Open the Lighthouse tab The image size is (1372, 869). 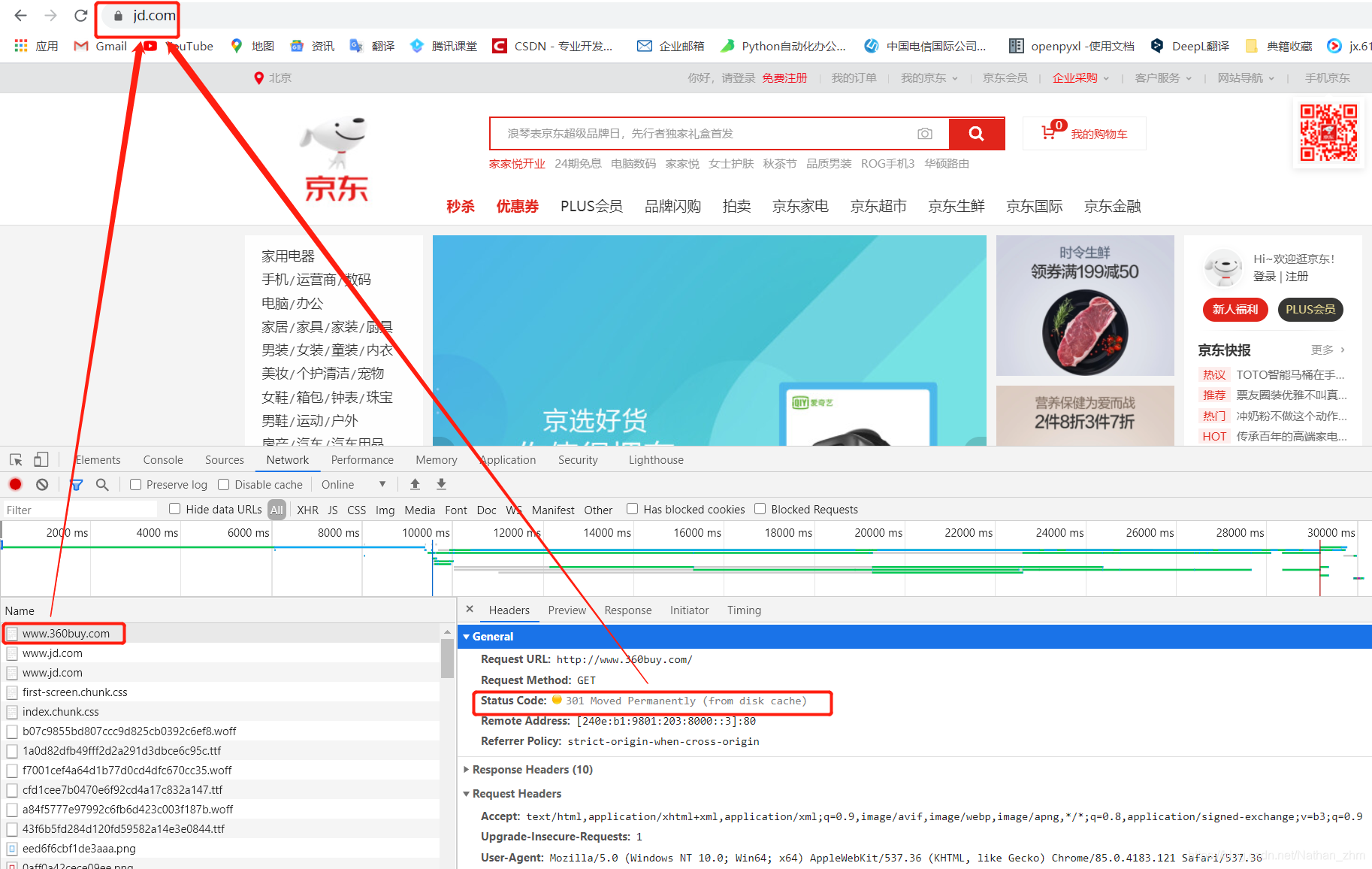[x=656, y=460]
